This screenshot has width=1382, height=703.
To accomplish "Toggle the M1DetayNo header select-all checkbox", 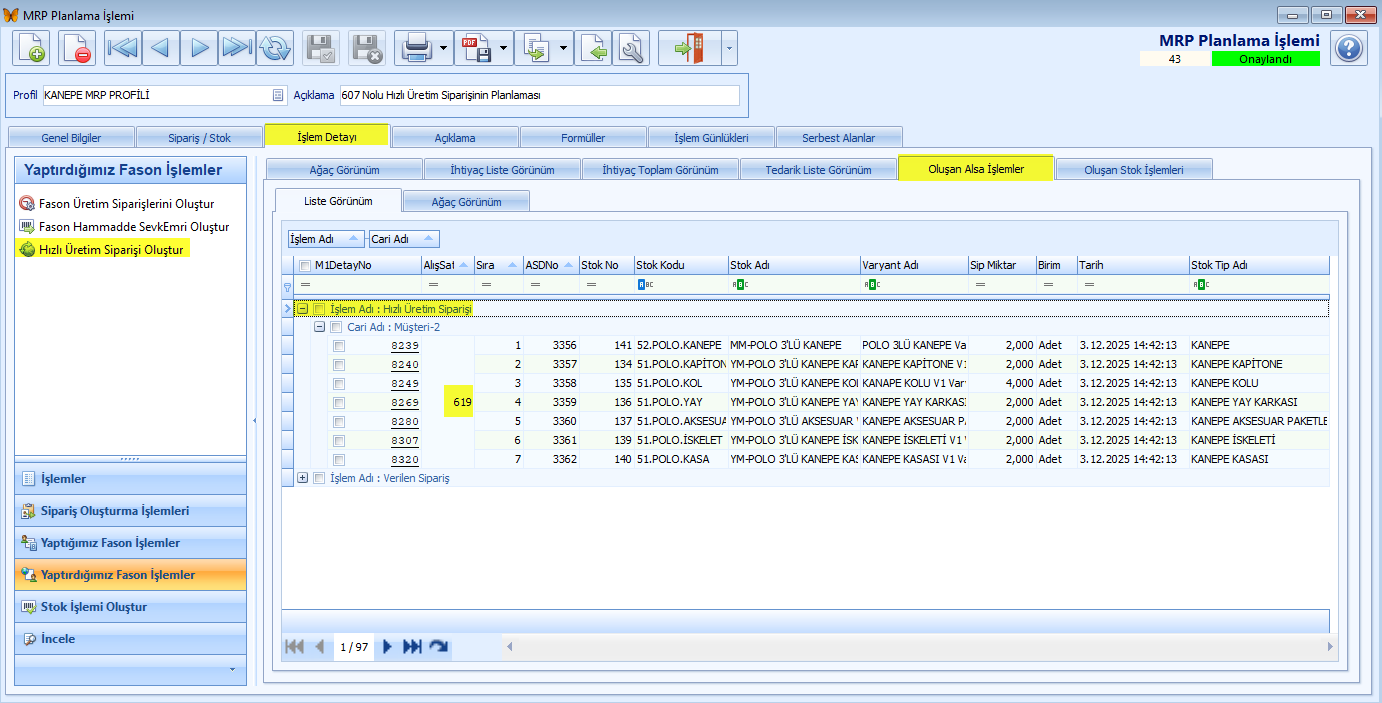I will tap(304, 266).
